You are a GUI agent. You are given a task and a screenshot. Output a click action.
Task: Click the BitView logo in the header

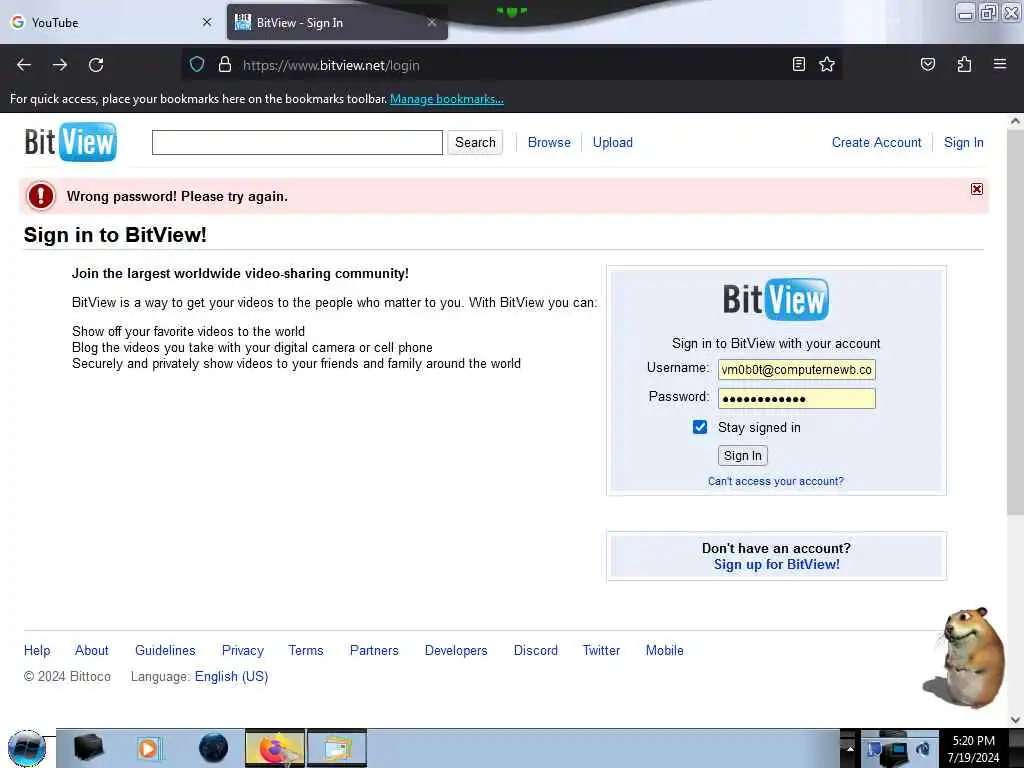point(71,142)
